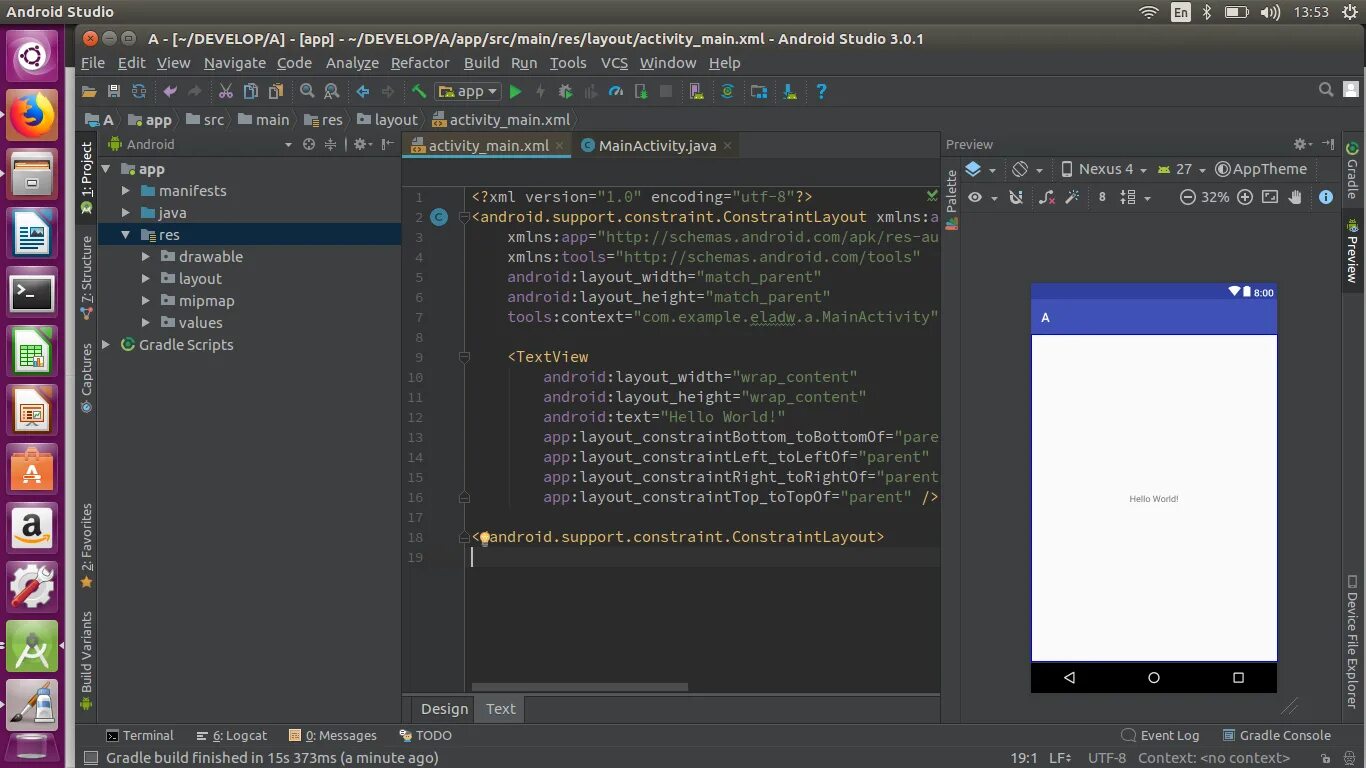Open the Logcat tool window
The height and width of the screenshot is (768, 1366).
[x=234, y=735]
